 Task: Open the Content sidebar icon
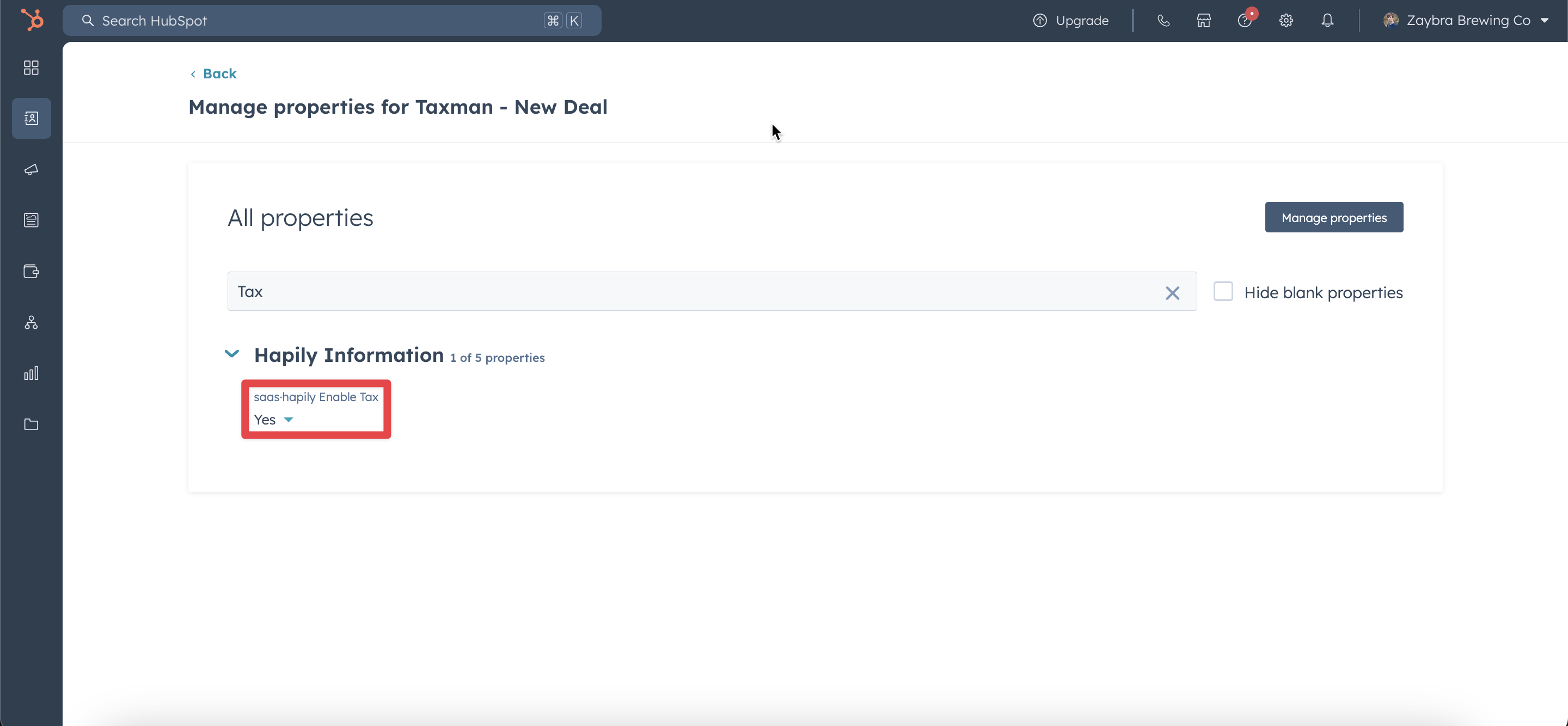coord(31,220)
